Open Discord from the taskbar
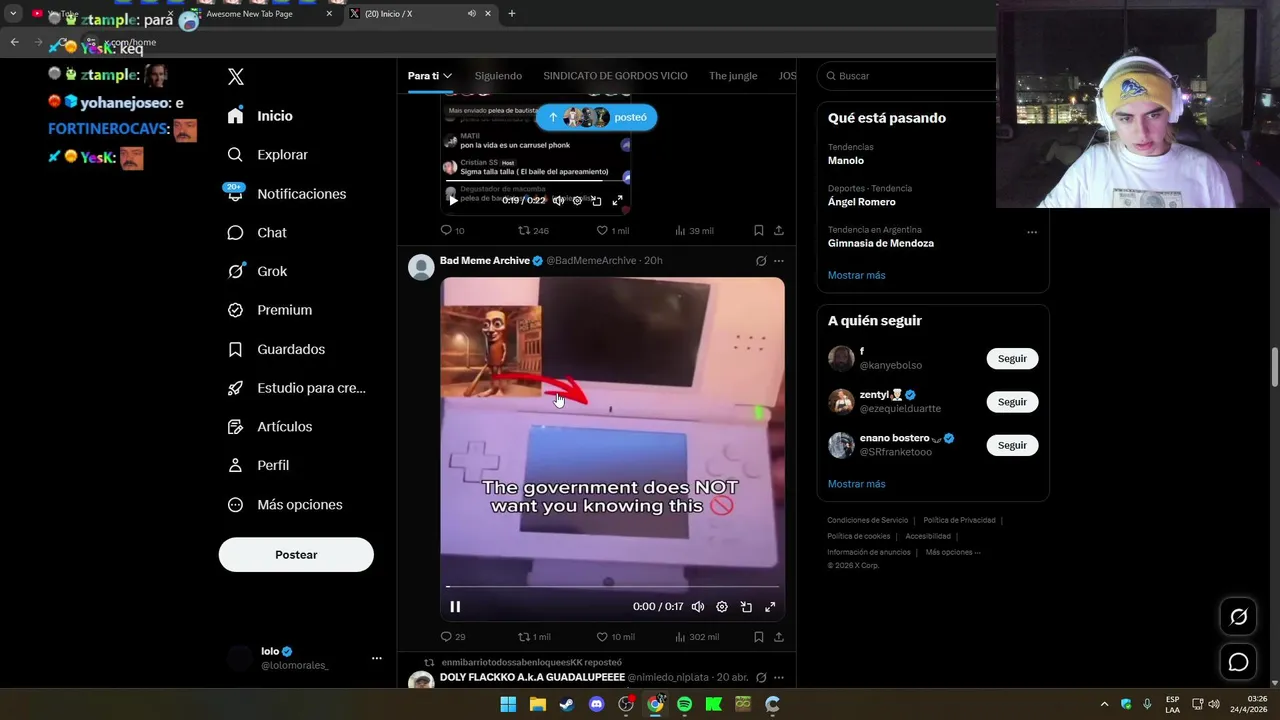Image resolution: width=1280 pixels, height=720 pixels. coord(597,704)
